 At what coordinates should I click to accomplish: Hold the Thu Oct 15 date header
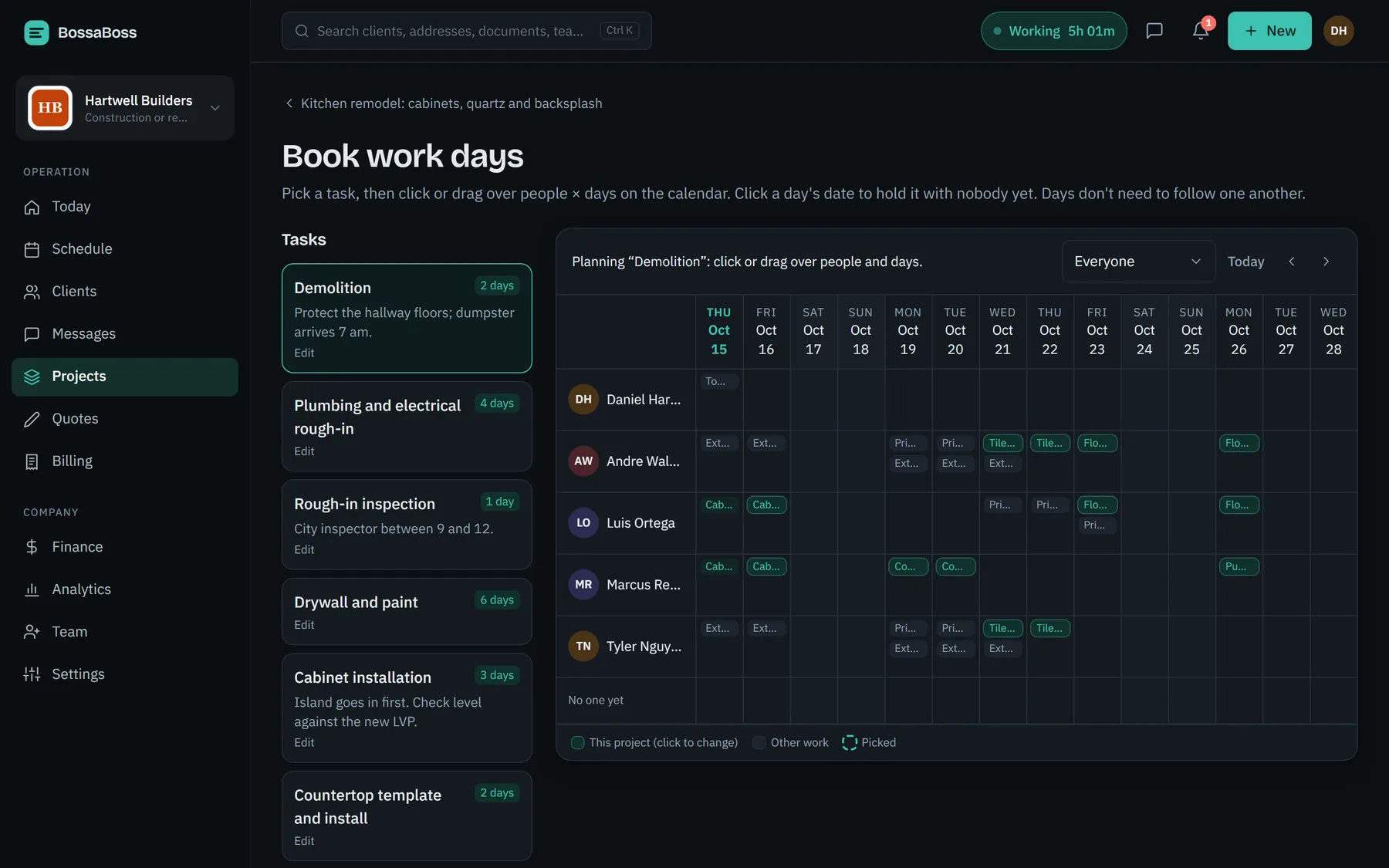pos(719,331)
